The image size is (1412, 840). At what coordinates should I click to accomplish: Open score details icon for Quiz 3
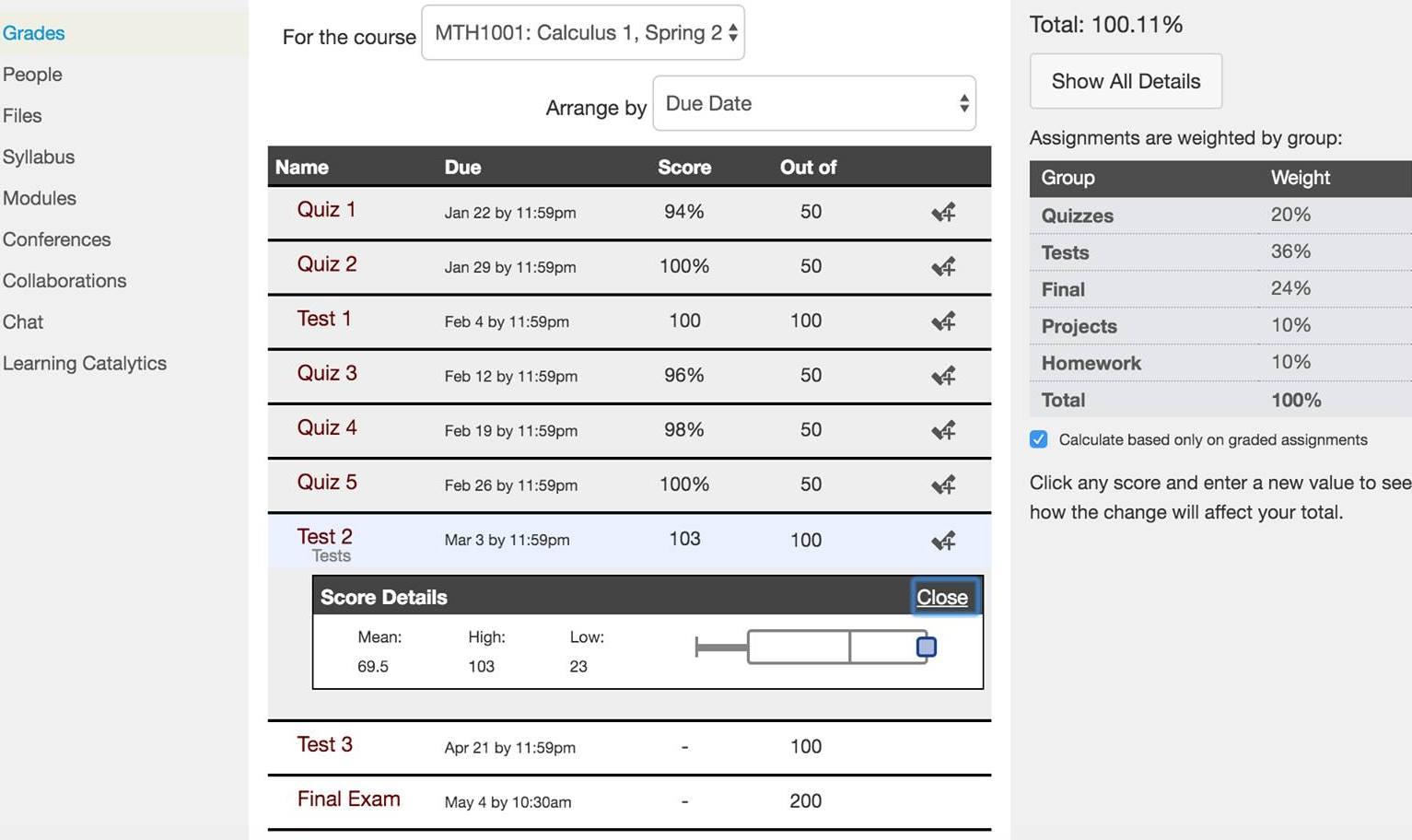(943, 376)
